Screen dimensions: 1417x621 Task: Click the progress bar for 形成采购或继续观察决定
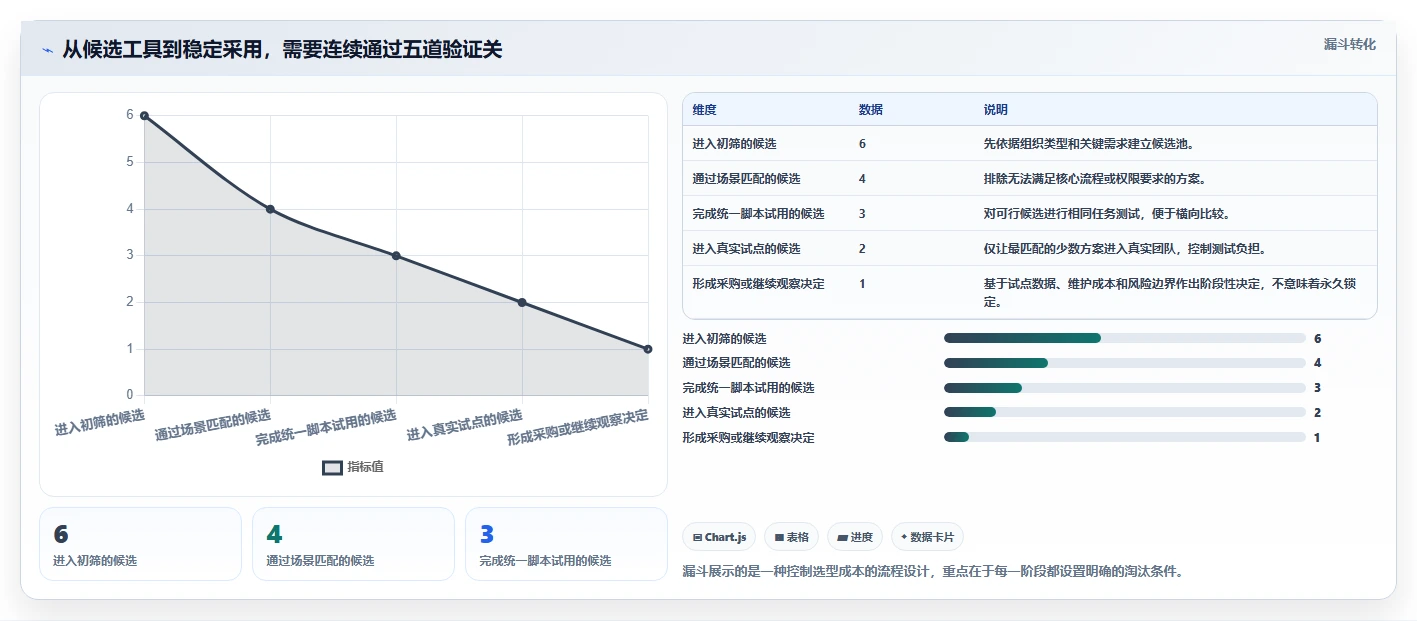[x=1125, y=437]
